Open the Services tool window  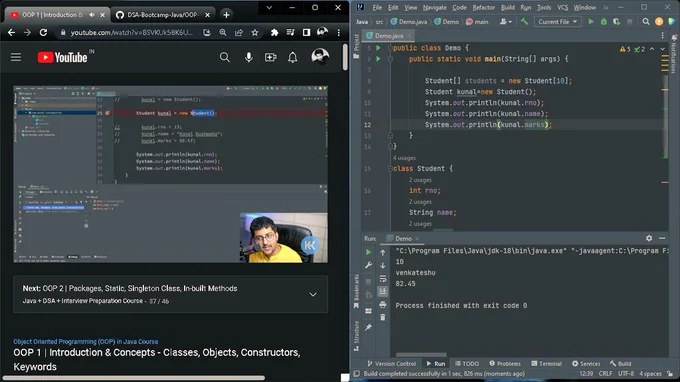586,363
